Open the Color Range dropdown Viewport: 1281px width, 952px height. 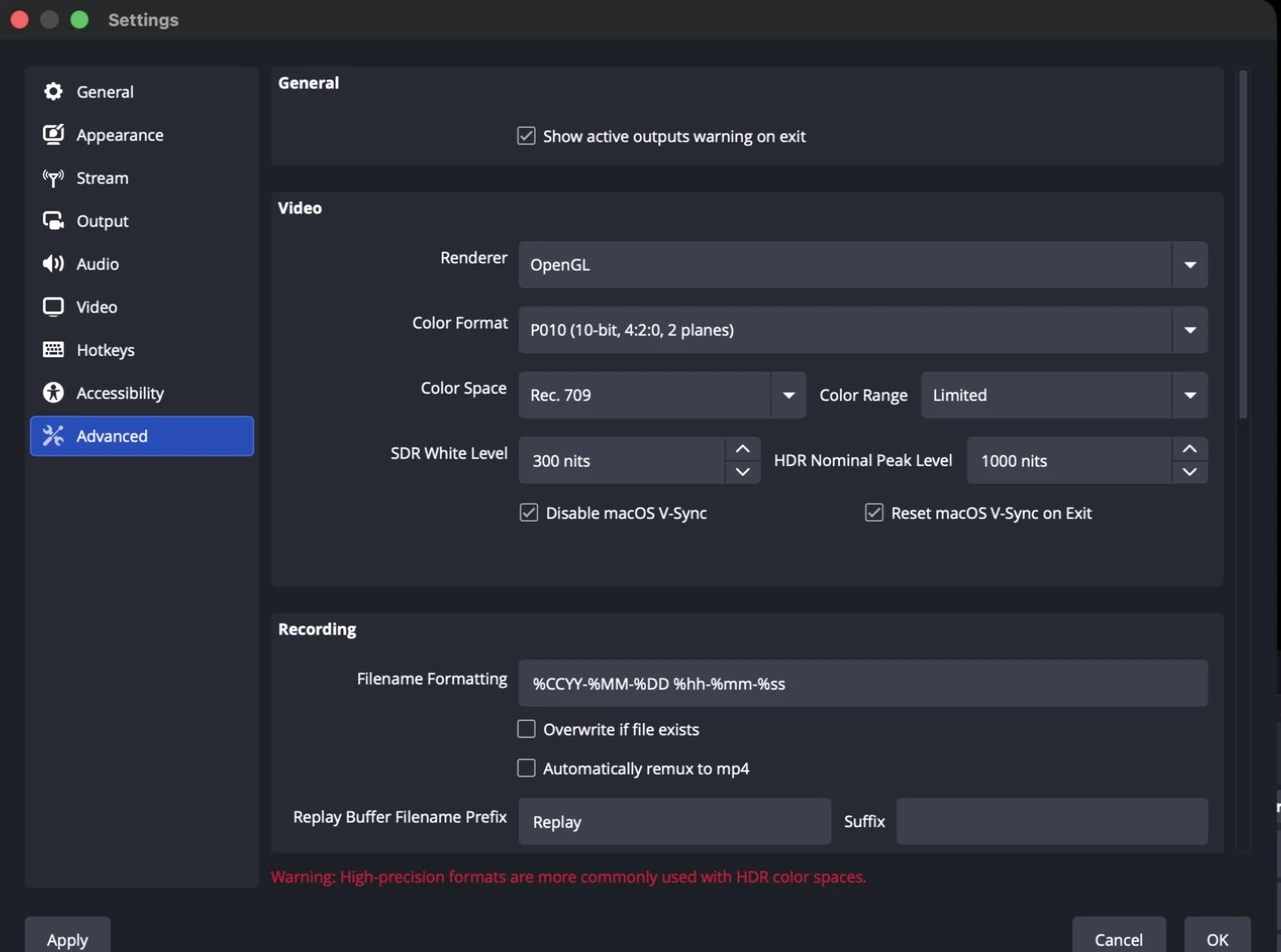(x=1064, y=395)
